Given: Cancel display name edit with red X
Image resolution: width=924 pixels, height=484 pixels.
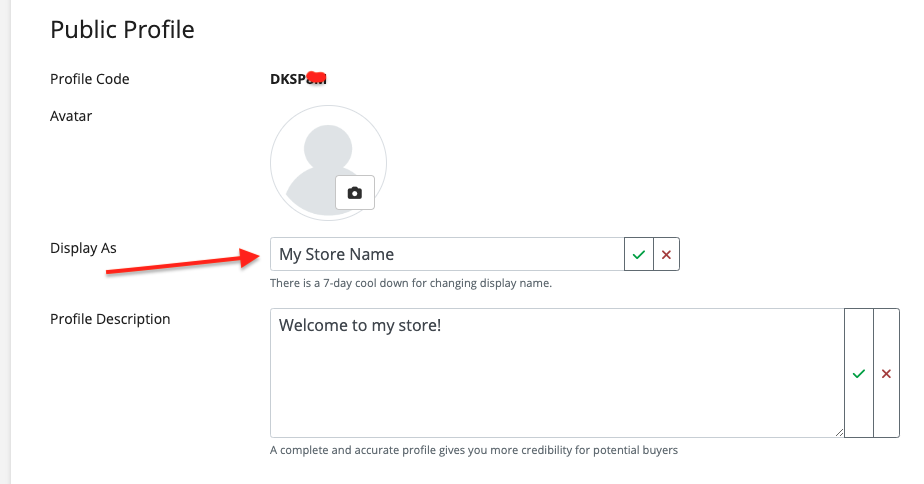Looking at the screenshot, I should click(x=666, y=255).
